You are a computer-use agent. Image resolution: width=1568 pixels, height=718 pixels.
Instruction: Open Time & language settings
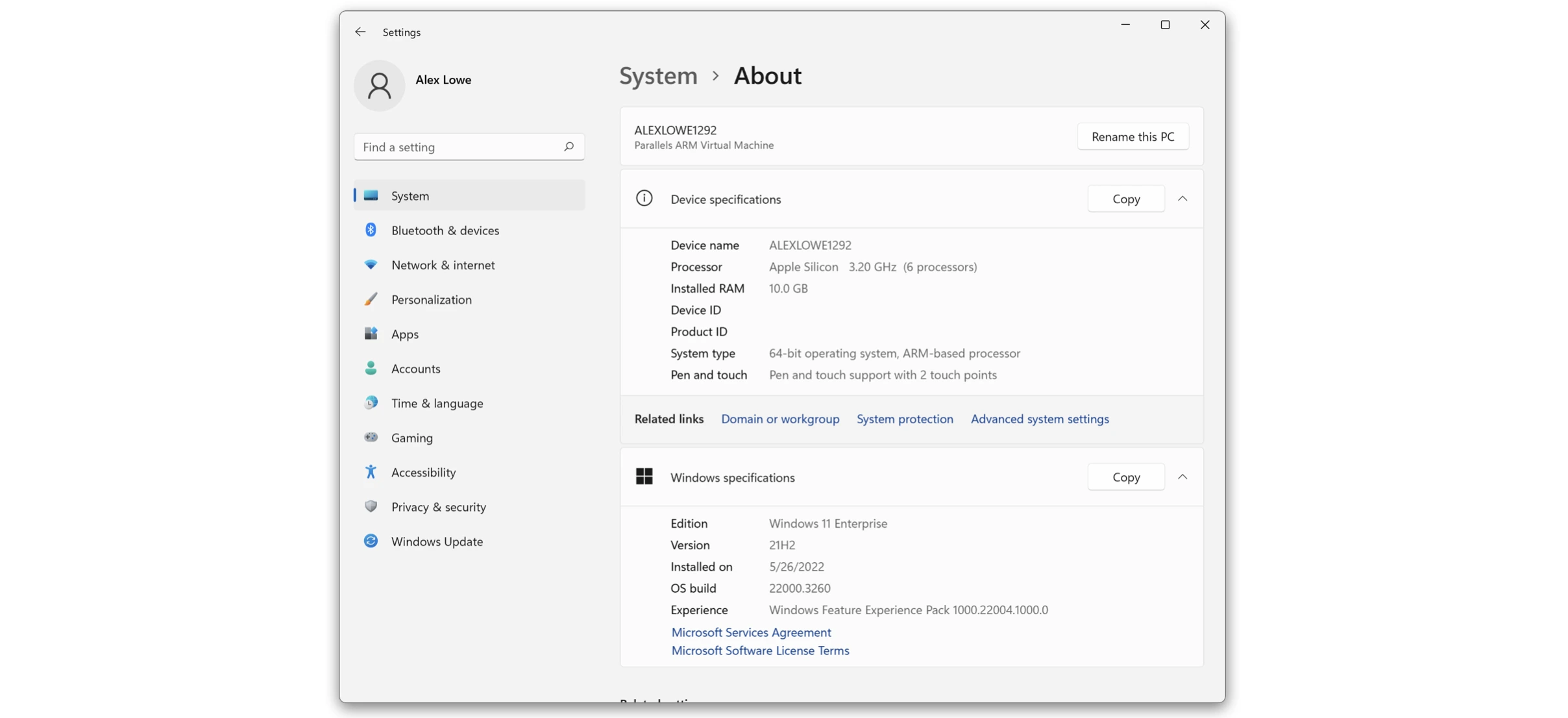pyautogui.click(x=437, y=402)
